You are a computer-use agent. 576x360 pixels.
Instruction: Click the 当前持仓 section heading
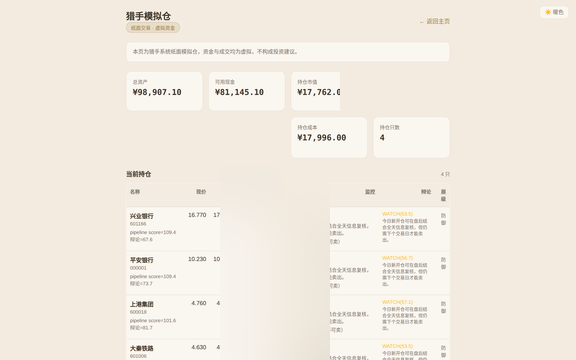click(x=138, y=174)
